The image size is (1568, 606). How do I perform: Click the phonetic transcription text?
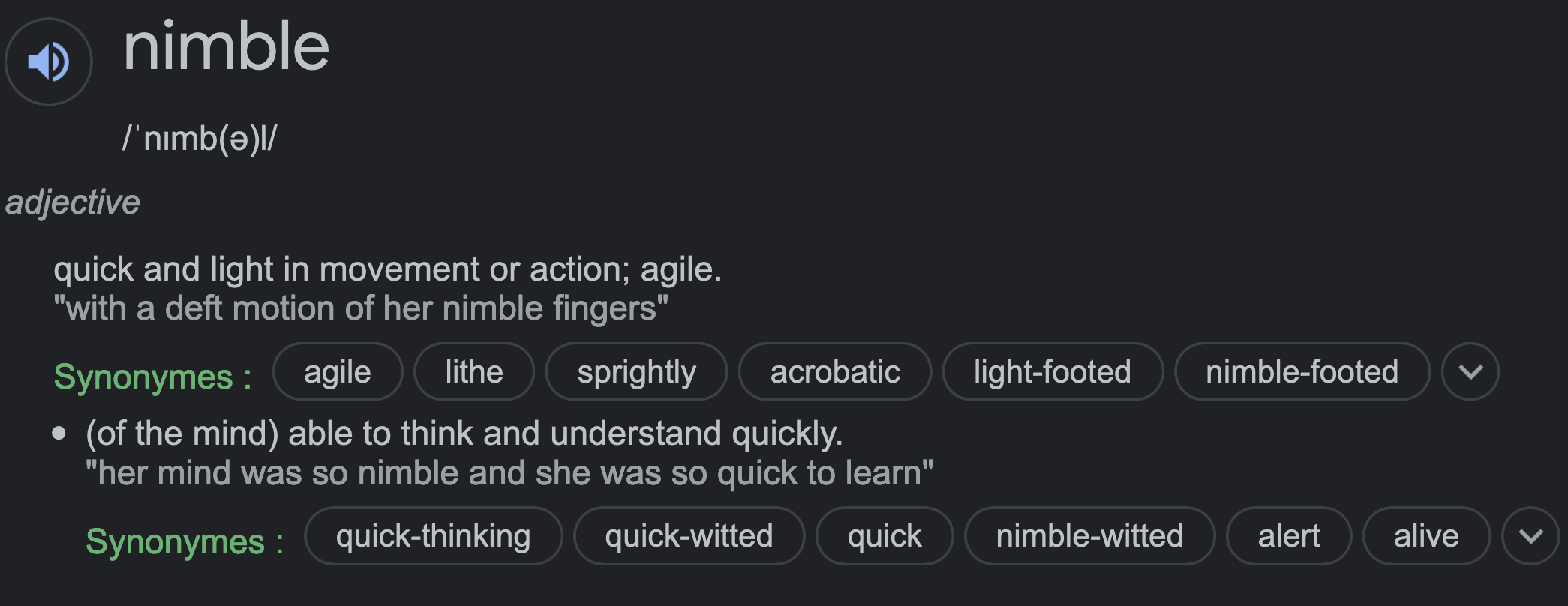click(x=200, y=139)
